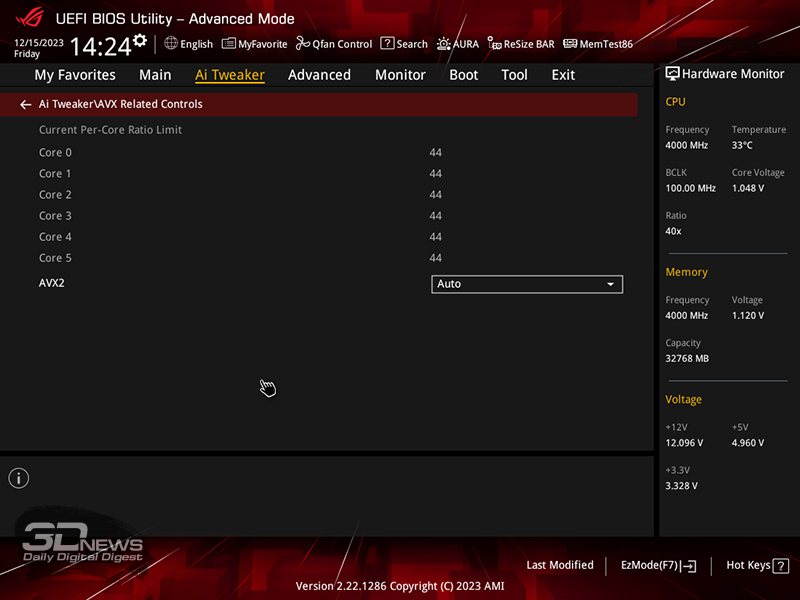This screenshot has height=600, width=800.
Task: Click the ROG logo icon
Action: coord(30,17)
